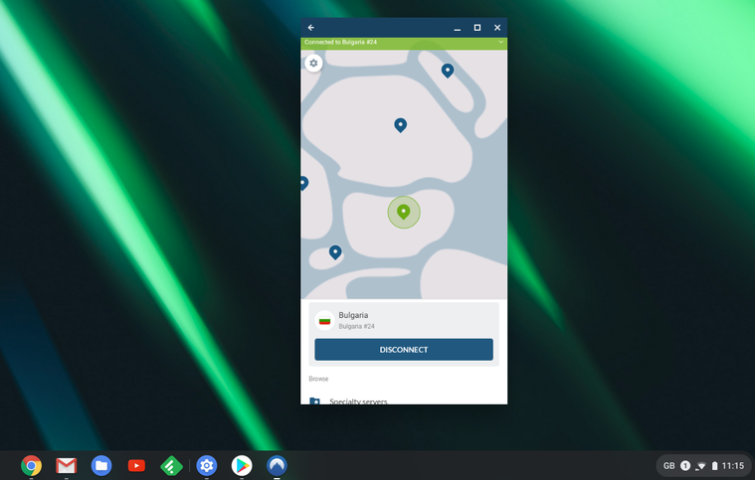
Task: Select the map pin above the Bulgaria pin
Action: click(400, 125)
